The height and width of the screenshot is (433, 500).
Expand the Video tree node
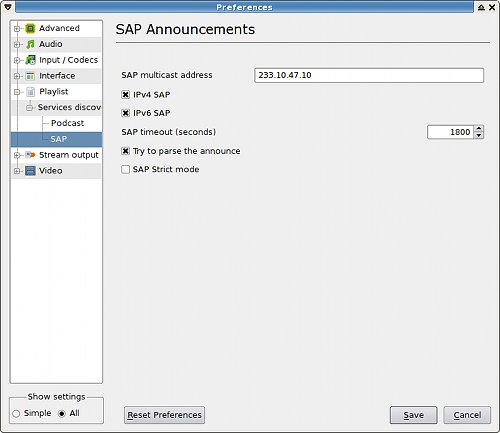click(x=17, y=171)
